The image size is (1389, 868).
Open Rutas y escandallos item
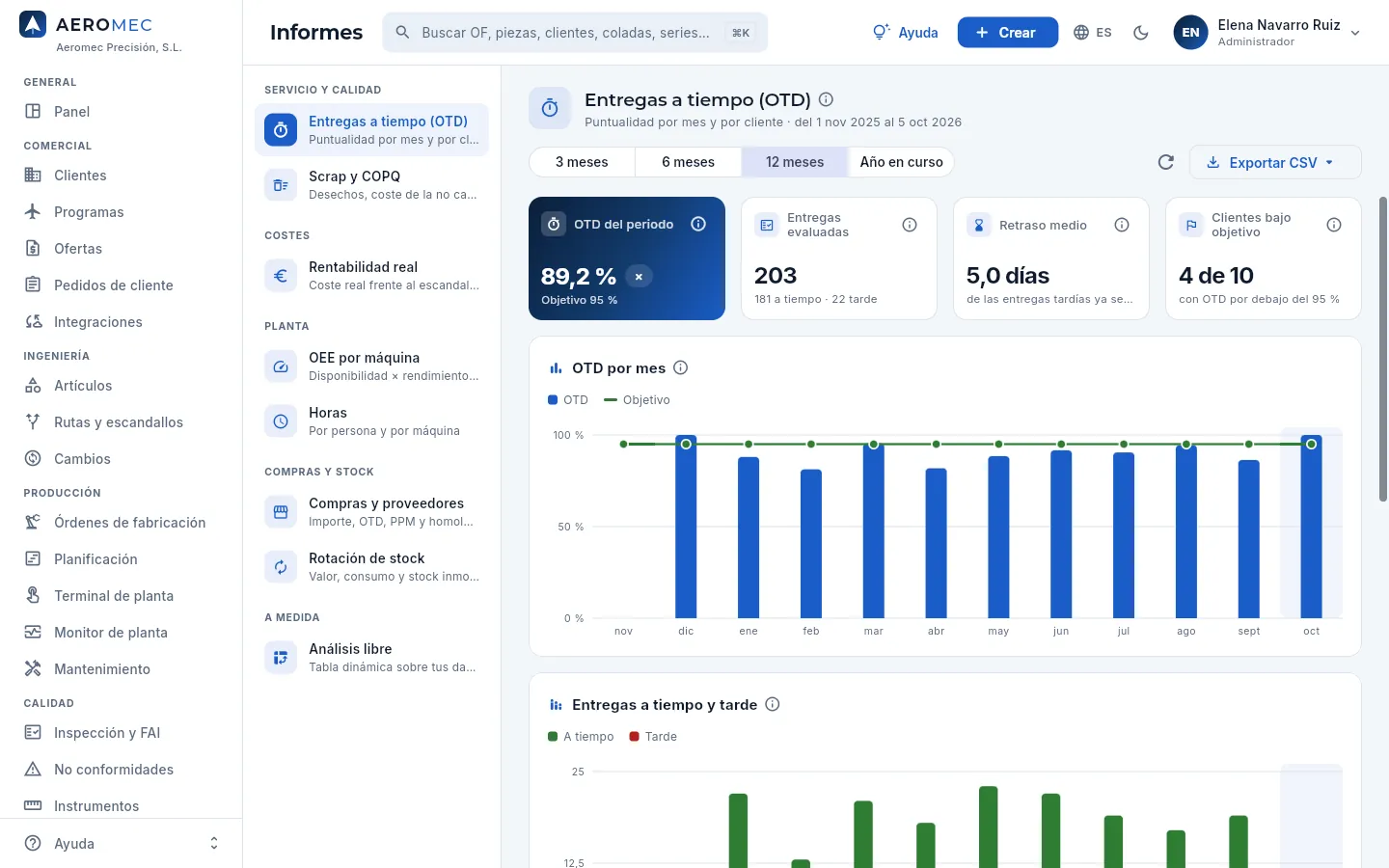pyautogui.click(x=121, y=422)
